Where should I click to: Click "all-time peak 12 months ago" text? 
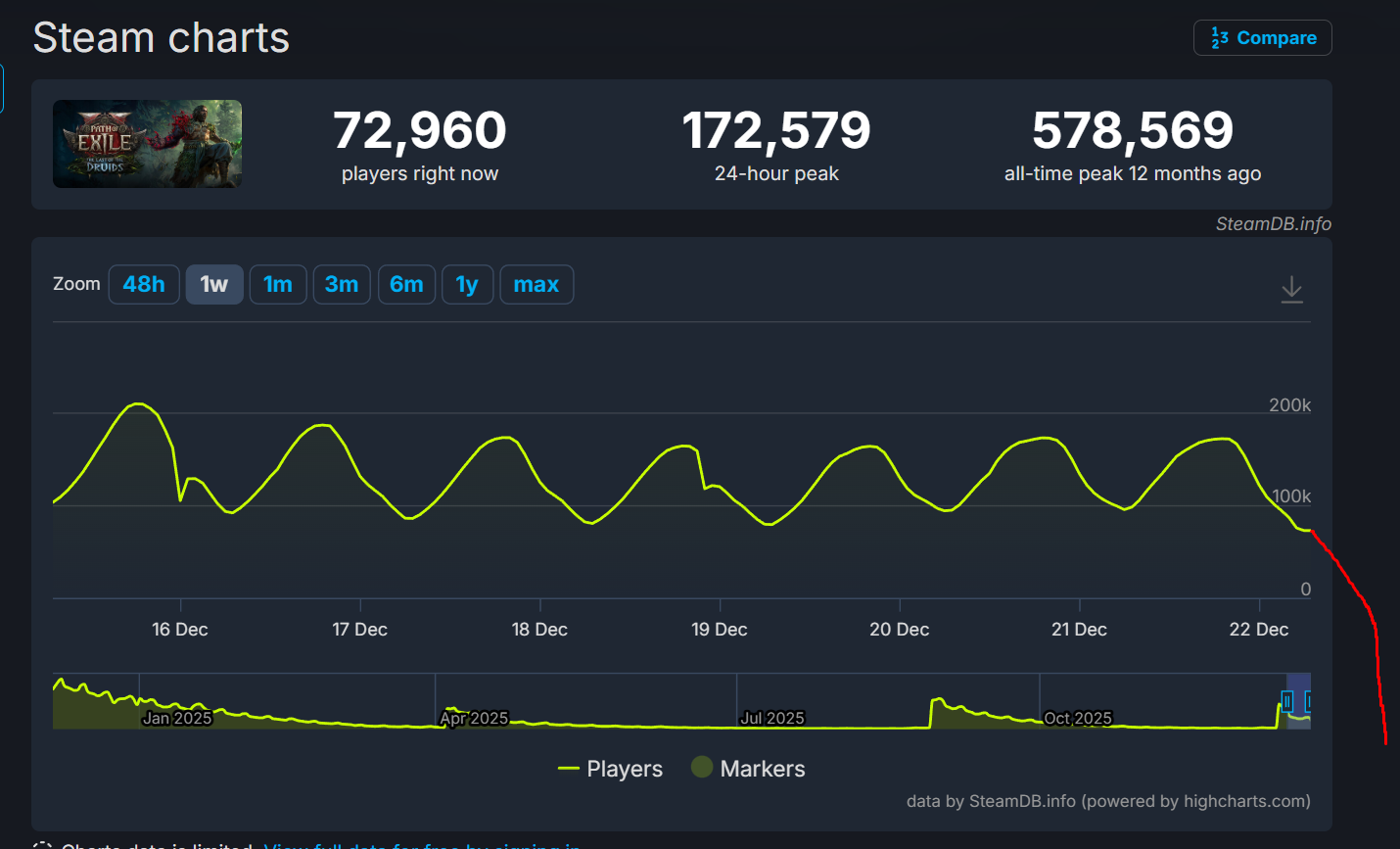pos(1133,174)
